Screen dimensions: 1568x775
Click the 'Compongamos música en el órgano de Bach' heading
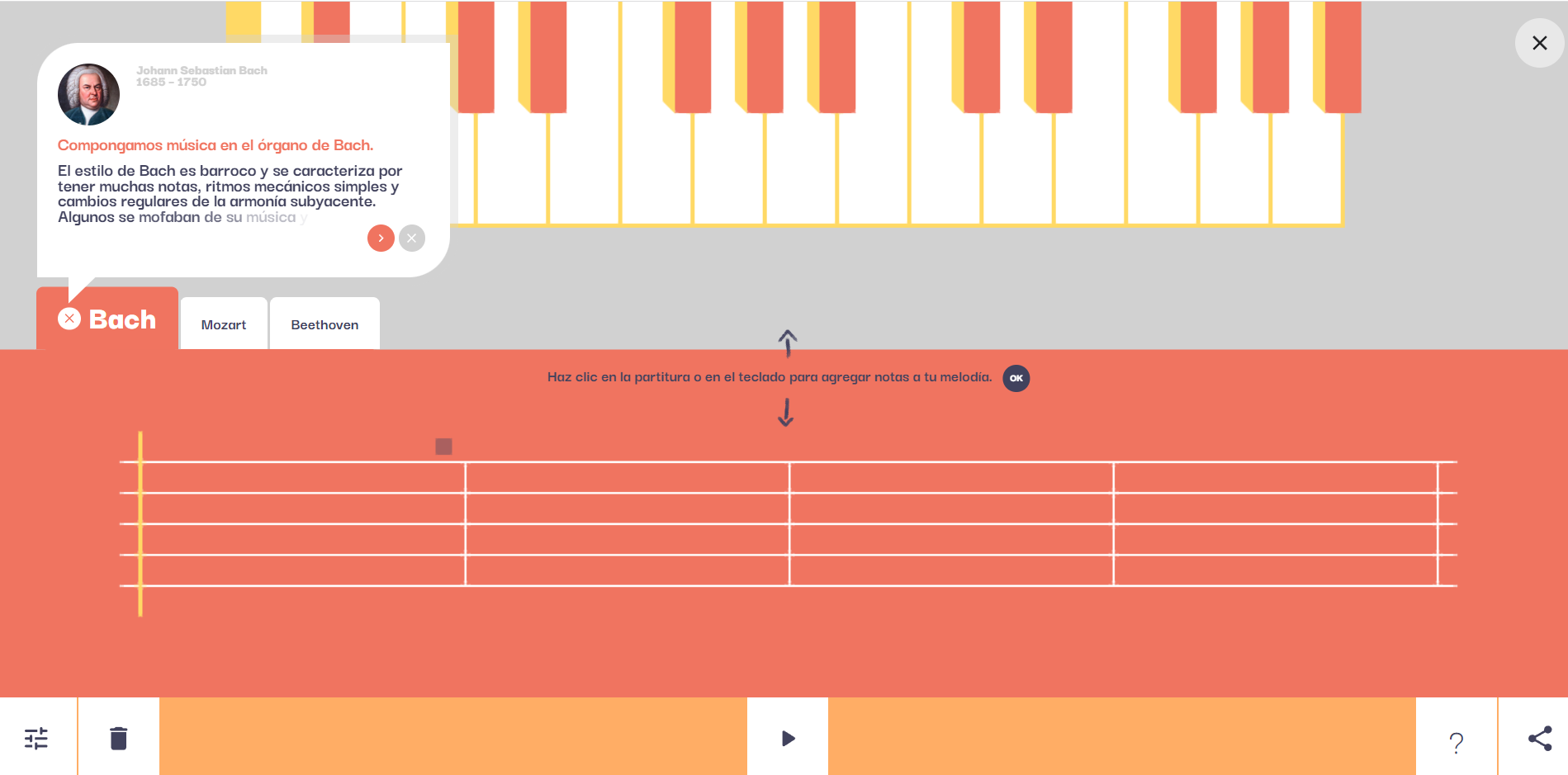[x=216, y=145]
